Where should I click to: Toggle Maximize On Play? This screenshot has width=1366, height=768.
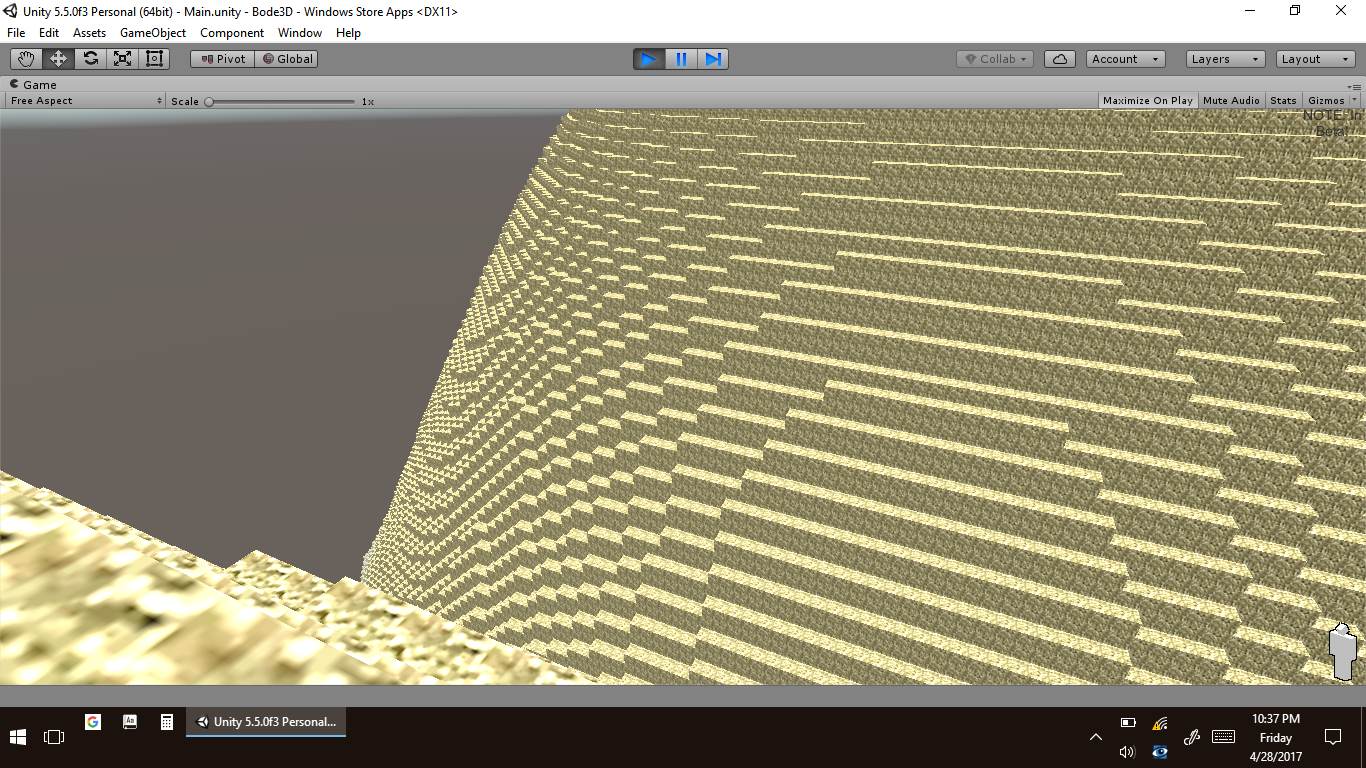[1147, 101]
